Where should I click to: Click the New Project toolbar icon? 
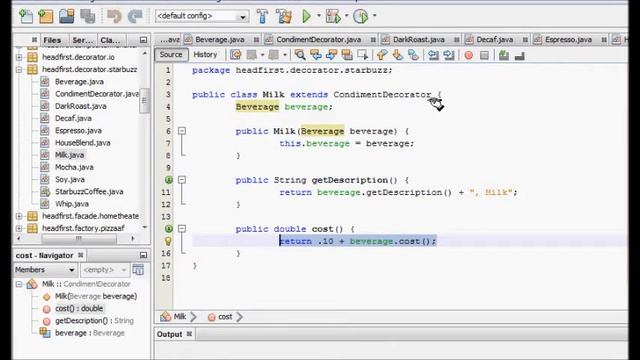coord(46,16)
